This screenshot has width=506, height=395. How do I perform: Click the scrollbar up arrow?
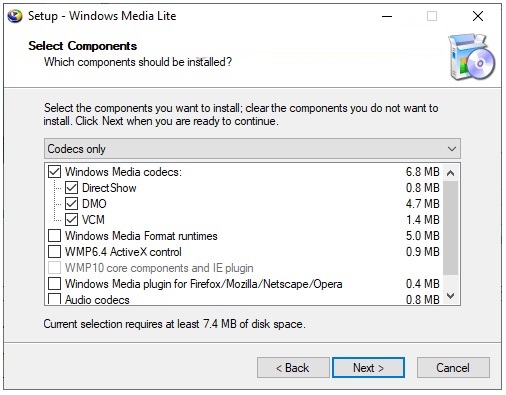click(x=451, y=173)
